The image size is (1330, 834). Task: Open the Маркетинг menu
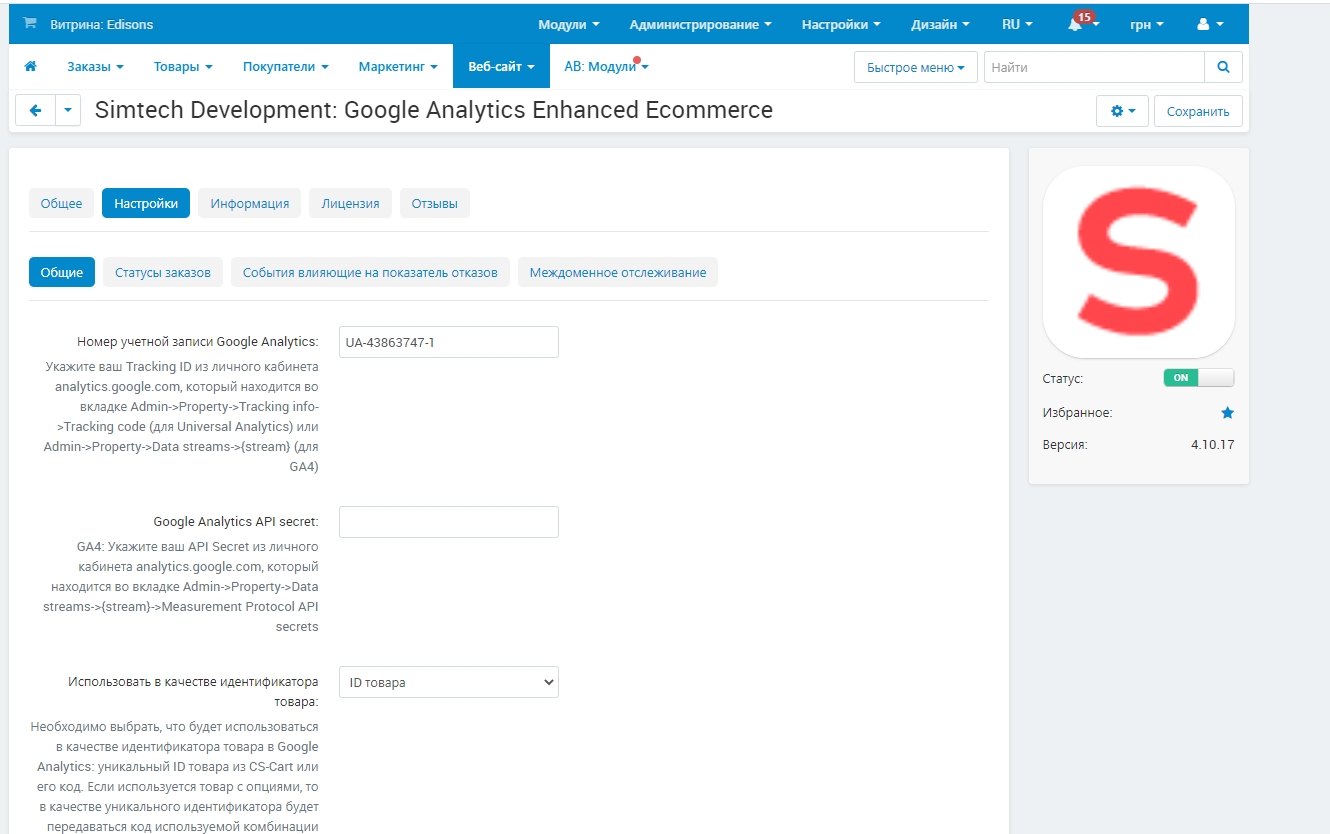(398, 66)
